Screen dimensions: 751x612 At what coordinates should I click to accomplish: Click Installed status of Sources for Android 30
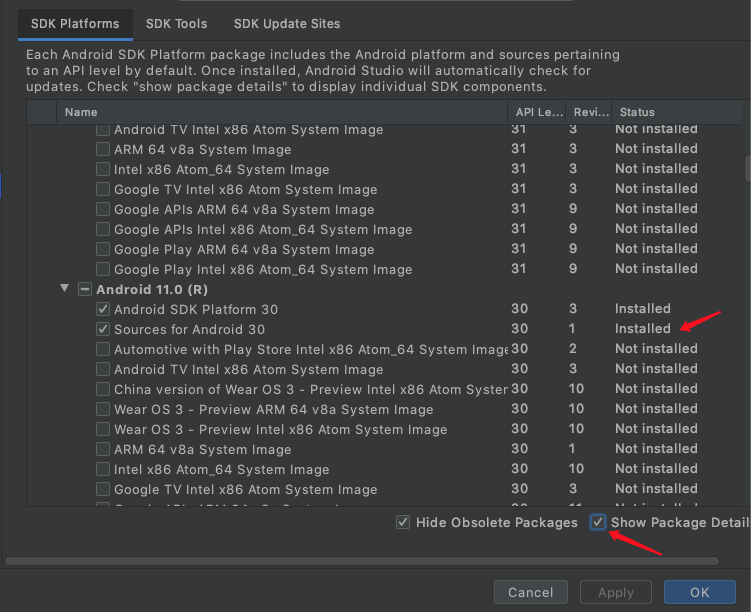coord(643,329)
